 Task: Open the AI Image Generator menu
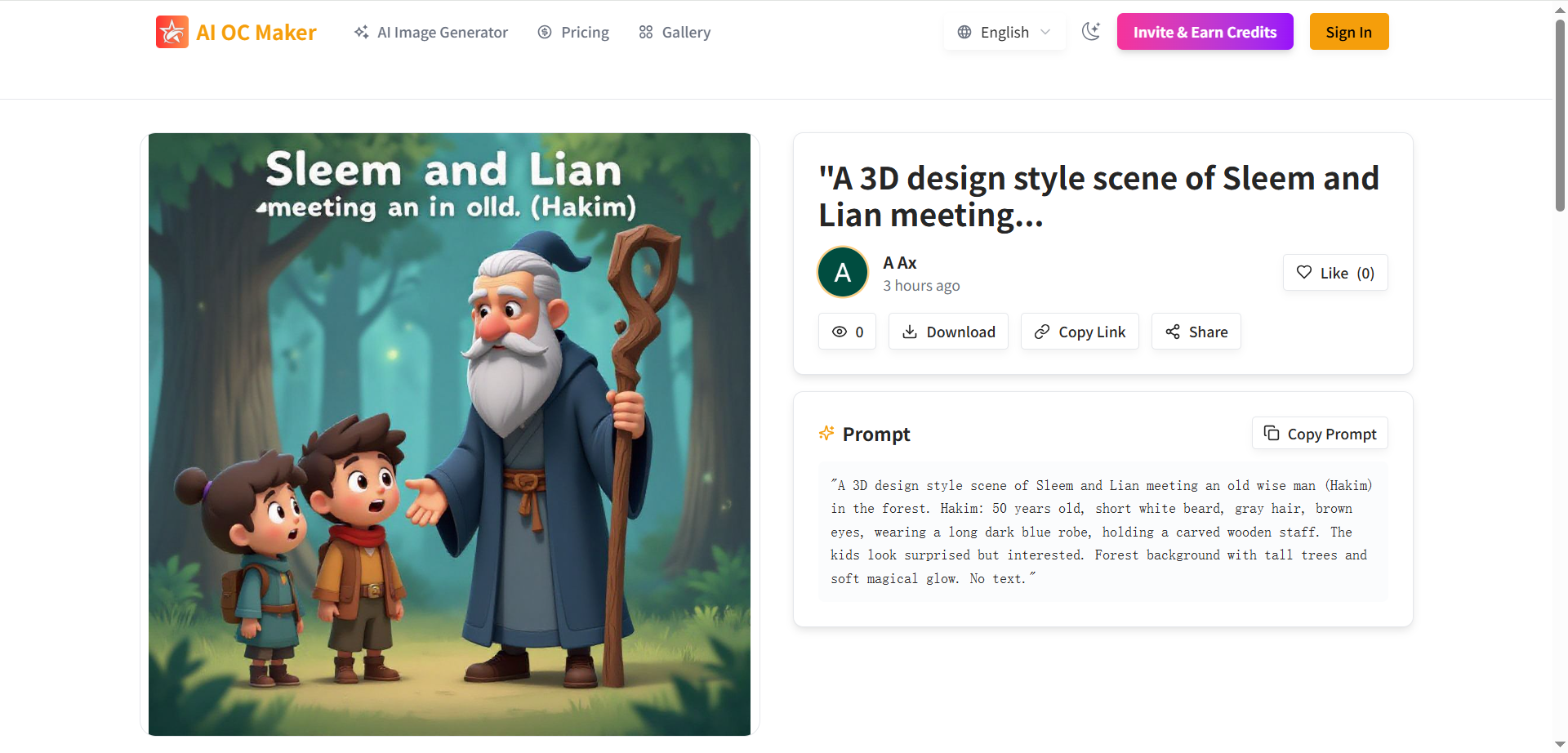pos(430,33)
